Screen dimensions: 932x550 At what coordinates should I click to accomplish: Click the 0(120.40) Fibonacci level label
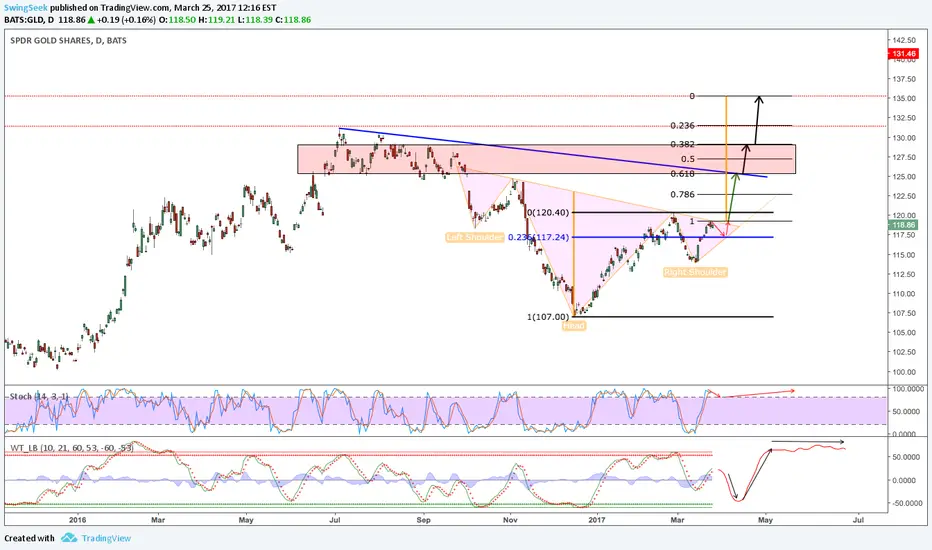point(548,212)
